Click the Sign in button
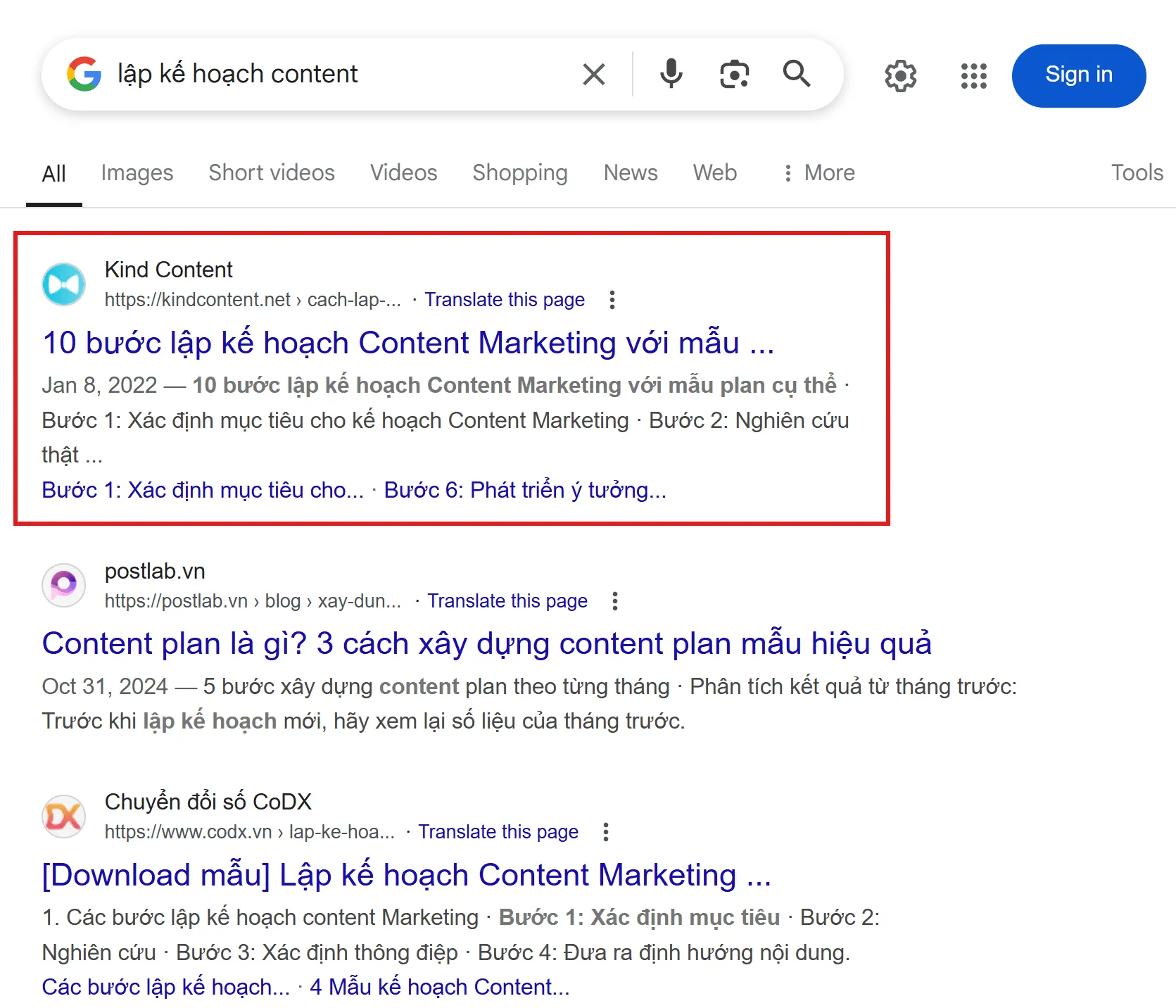1176x1008 pixels. 1079,75
